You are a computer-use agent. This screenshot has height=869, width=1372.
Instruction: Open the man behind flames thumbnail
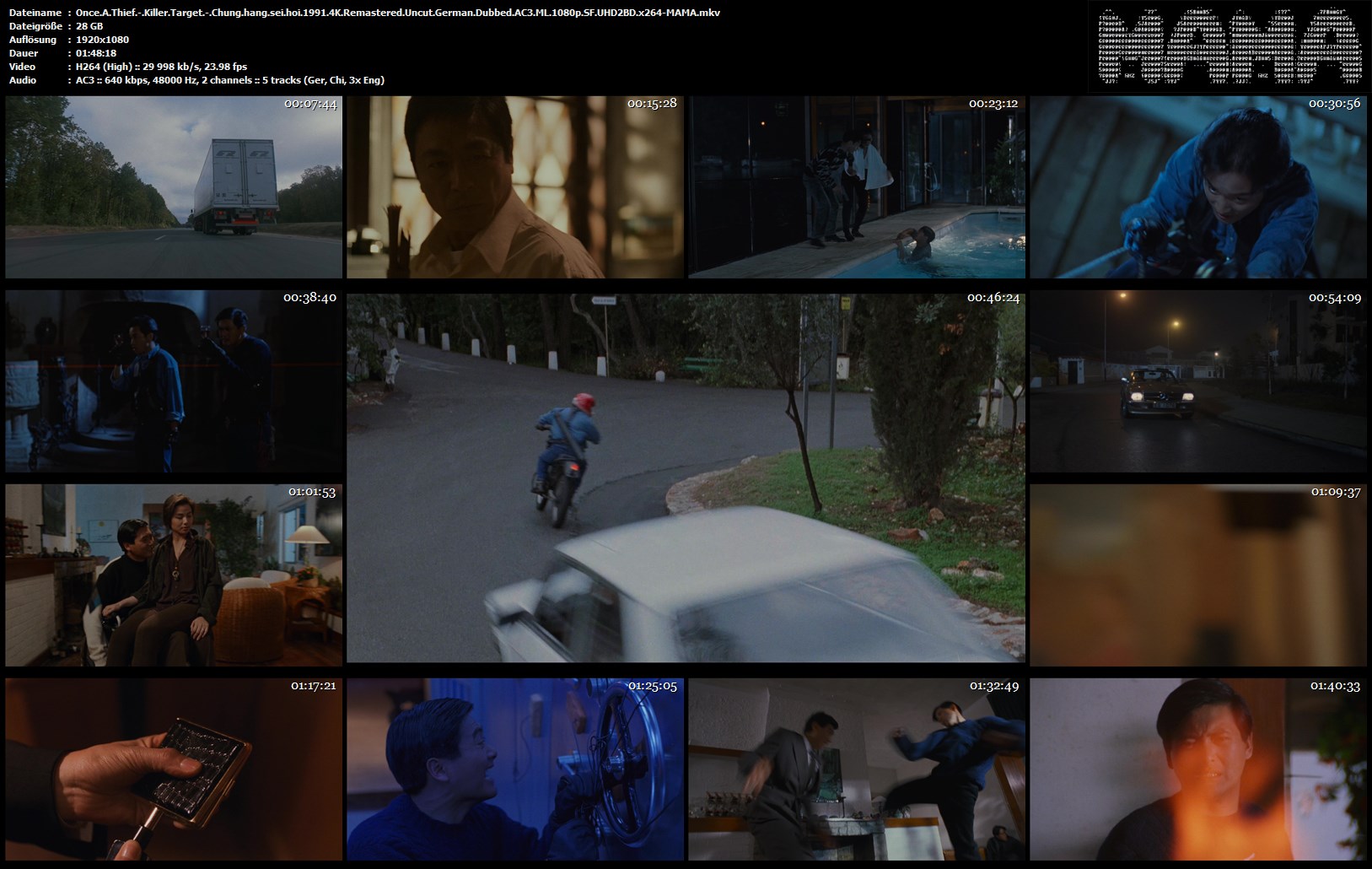click(1197, 769)
